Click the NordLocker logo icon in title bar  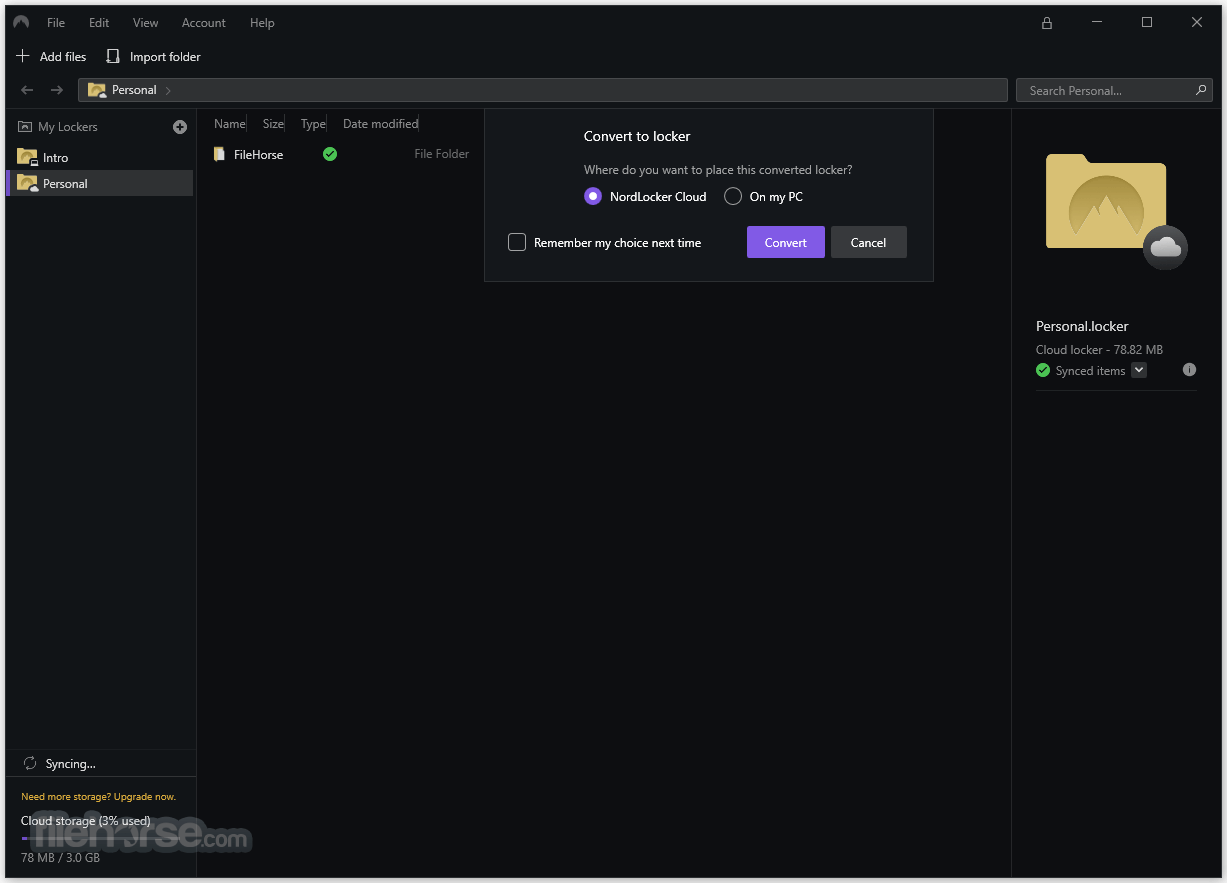pyautogui.click(x=21, y=22)
